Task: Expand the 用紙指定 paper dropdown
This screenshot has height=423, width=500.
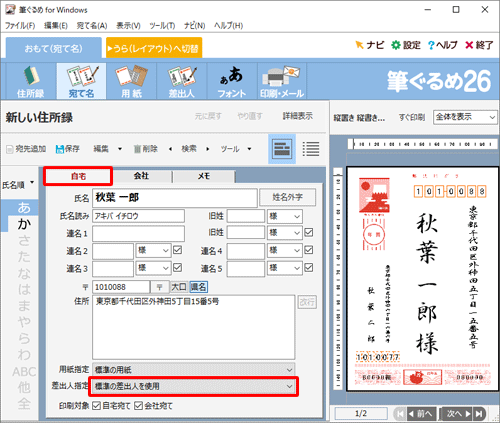Action: click(x=194, y=370)
